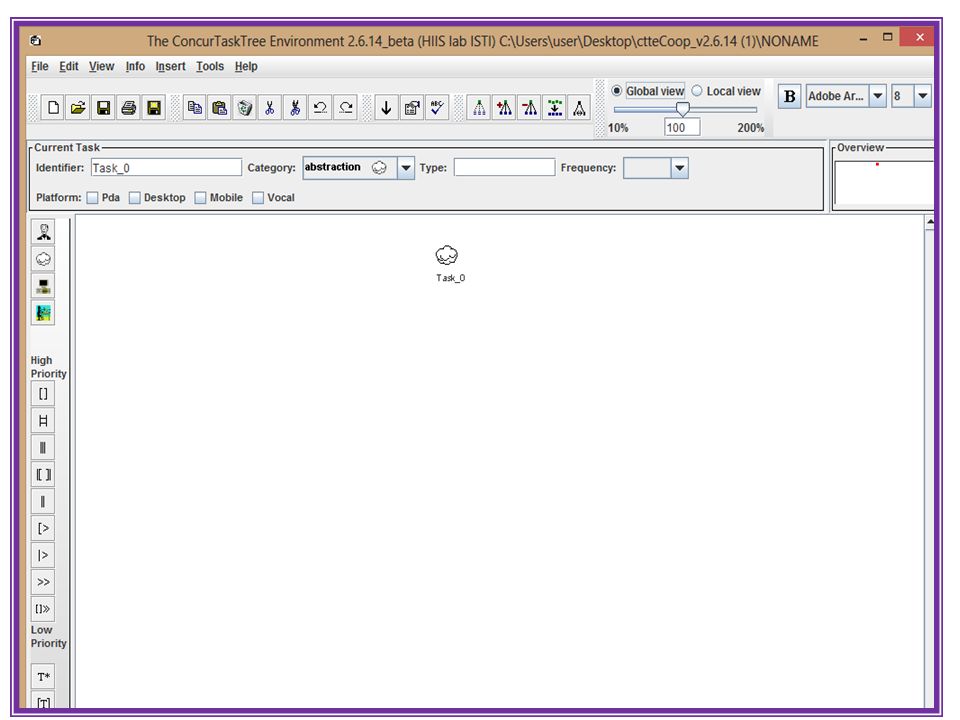Select the abstraction cloud task icon

[x=43, y=259]
